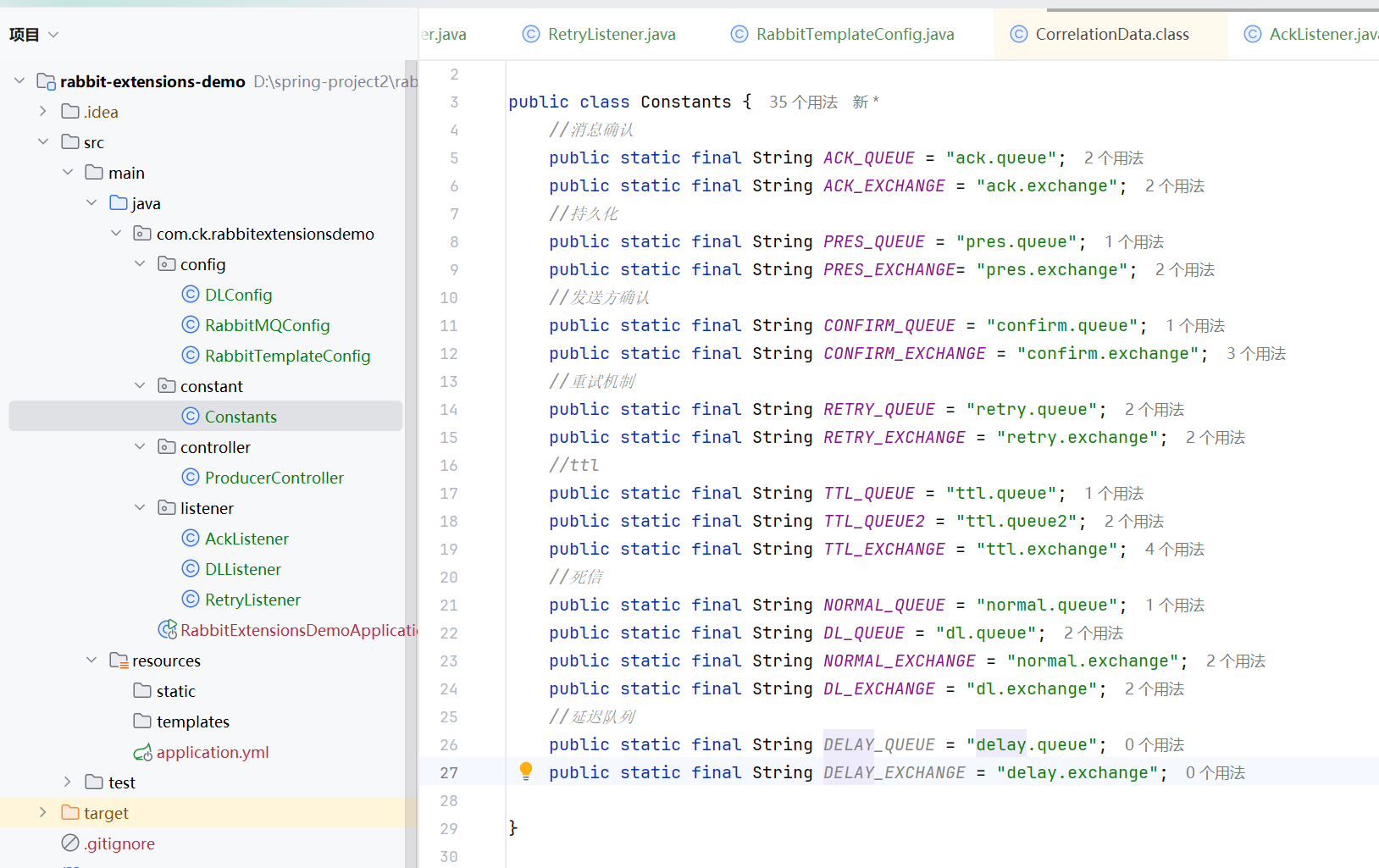The image size is (1379, 868).
Task: Click the CorrelationData.class tab icon
Action: click(x=1019, y=34)
